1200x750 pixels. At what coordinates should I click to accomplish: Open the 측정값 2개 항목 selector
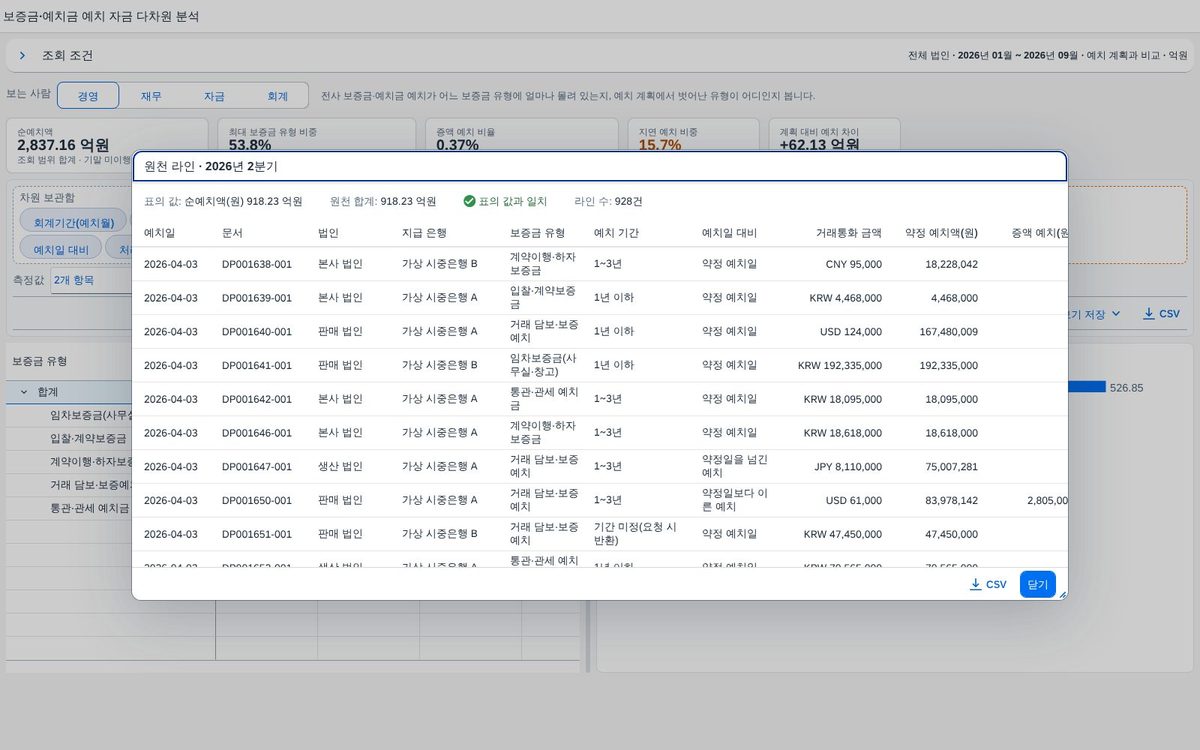(x=92, y=280)
